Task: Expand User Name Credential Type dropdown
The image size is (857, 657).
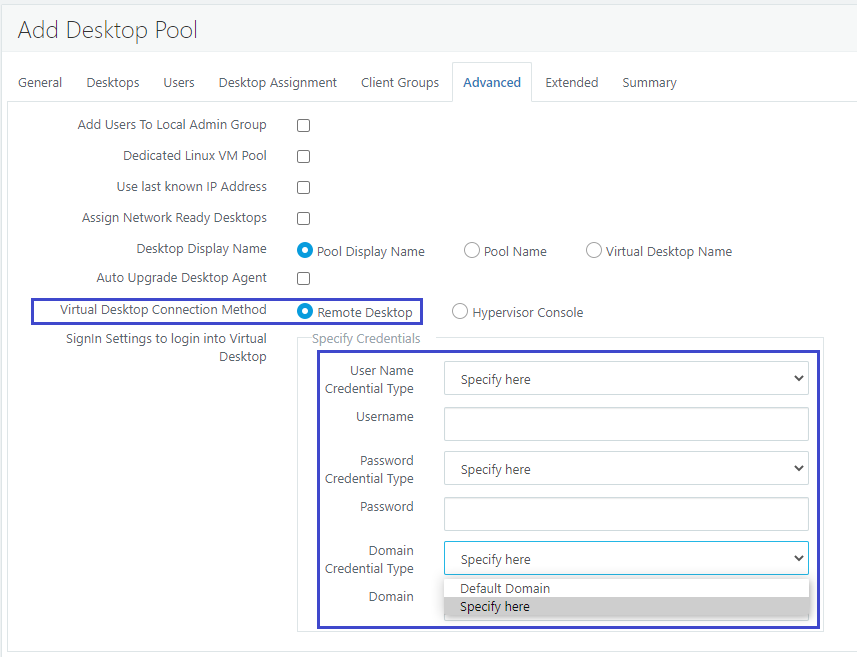Action: 626,378
